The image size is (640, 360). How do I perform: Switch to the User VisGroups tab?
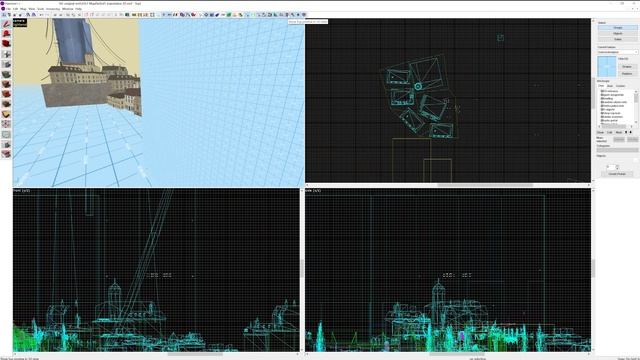(601, 86)
